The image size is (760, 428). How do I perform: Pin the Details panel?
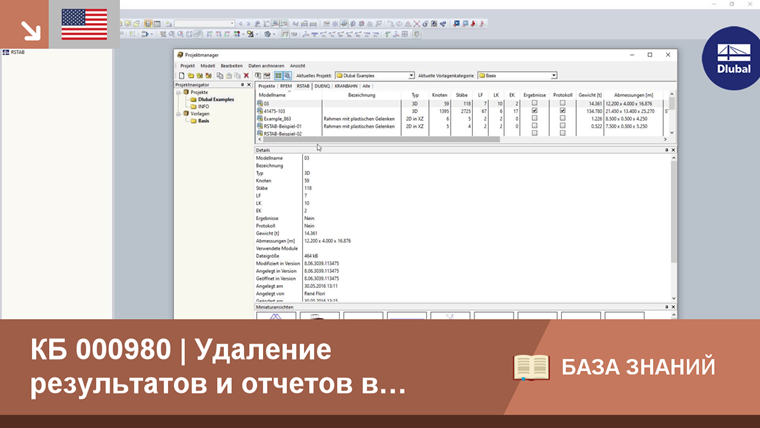pyautogui.click(x=666, y=150)
